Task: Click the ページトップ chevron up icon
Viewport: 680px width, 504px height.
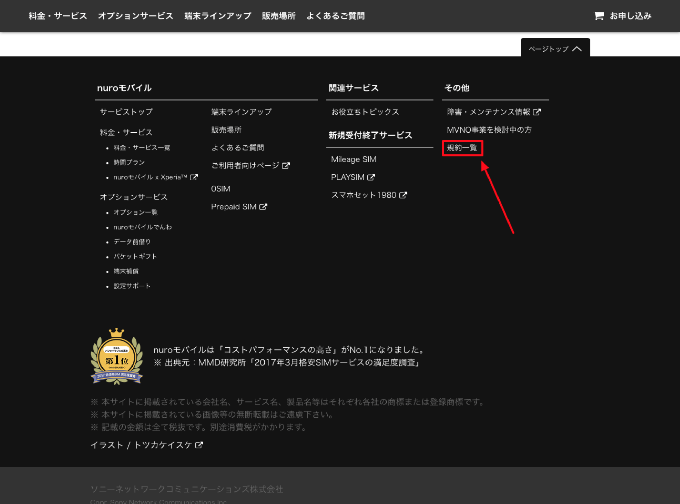Action: point(577,49)
